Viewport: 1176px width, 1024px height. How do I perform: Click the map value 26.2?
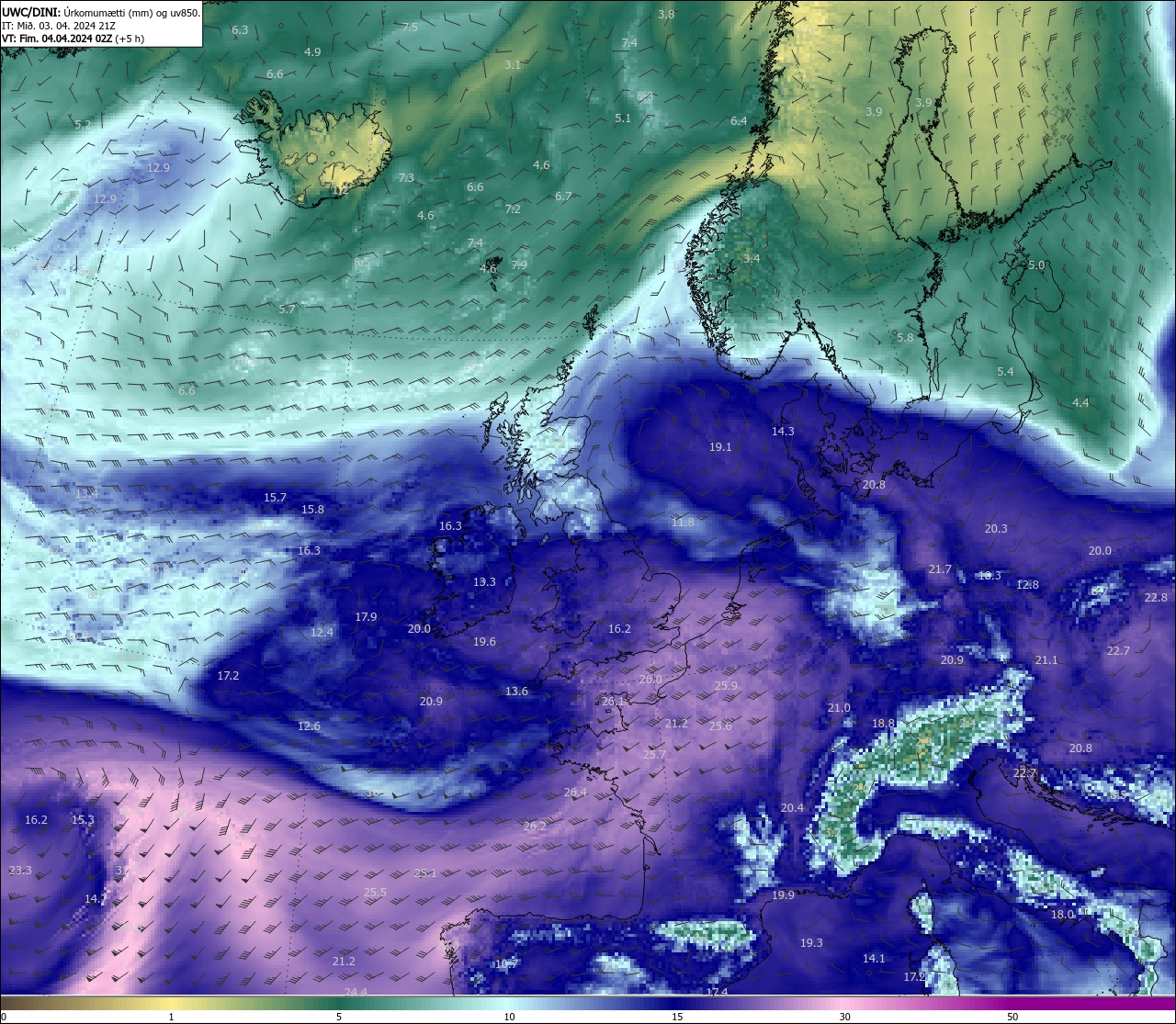tap(535, 827)
